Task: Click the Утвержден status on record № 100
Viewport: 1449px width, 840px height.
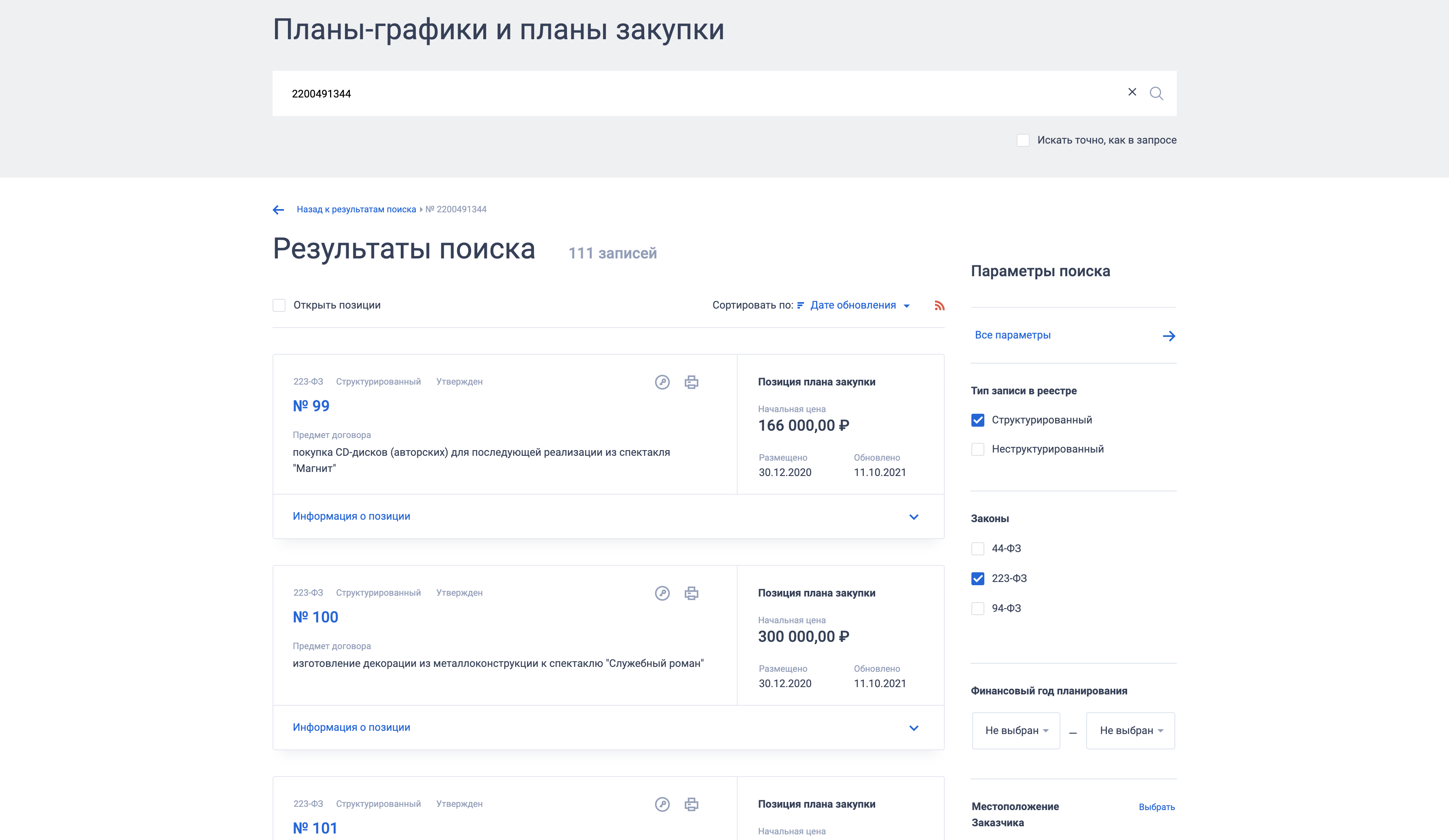Action: (x=459, y=593)
